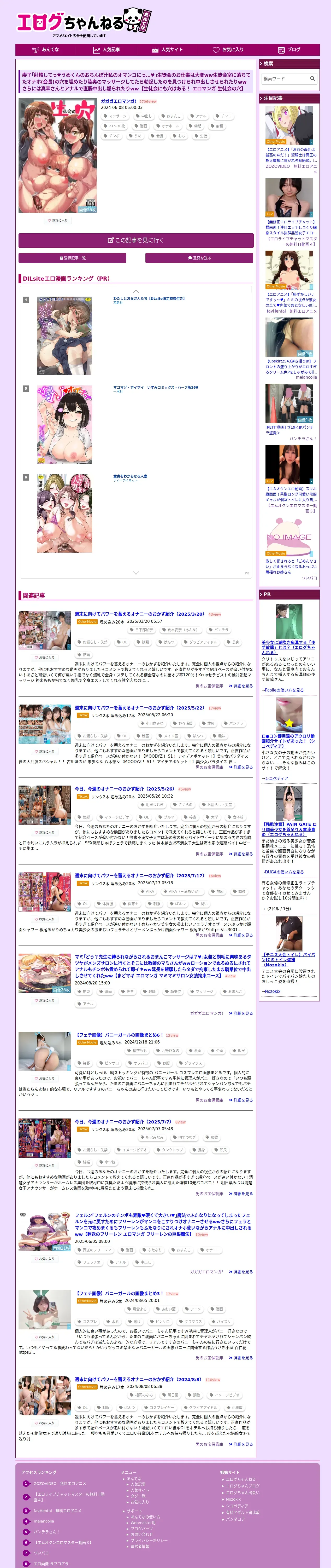Click the arrow beside the PR sidebar header
The image size is (331, 1568).
262,594
